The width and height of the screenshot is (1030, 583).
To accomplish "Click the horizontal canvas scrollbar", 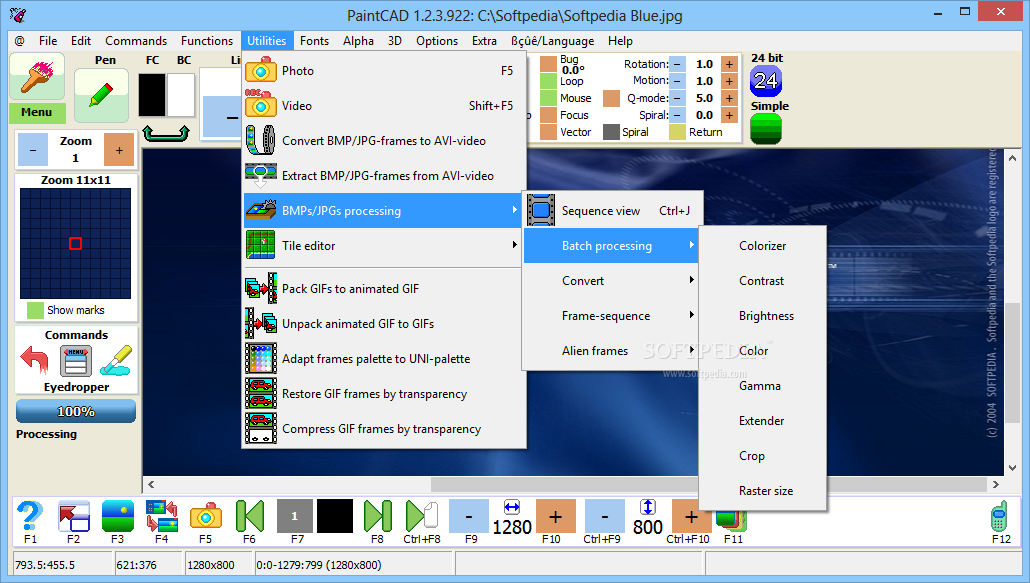I will point(573,485).
